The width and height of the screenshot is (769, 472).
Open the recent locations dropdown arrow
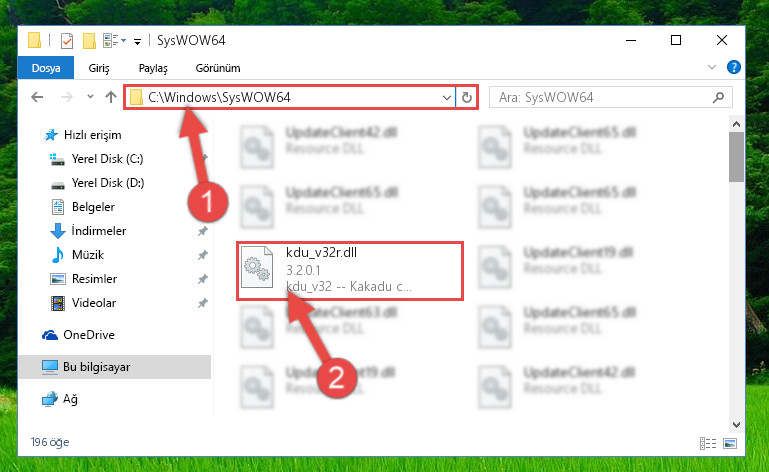90,97
